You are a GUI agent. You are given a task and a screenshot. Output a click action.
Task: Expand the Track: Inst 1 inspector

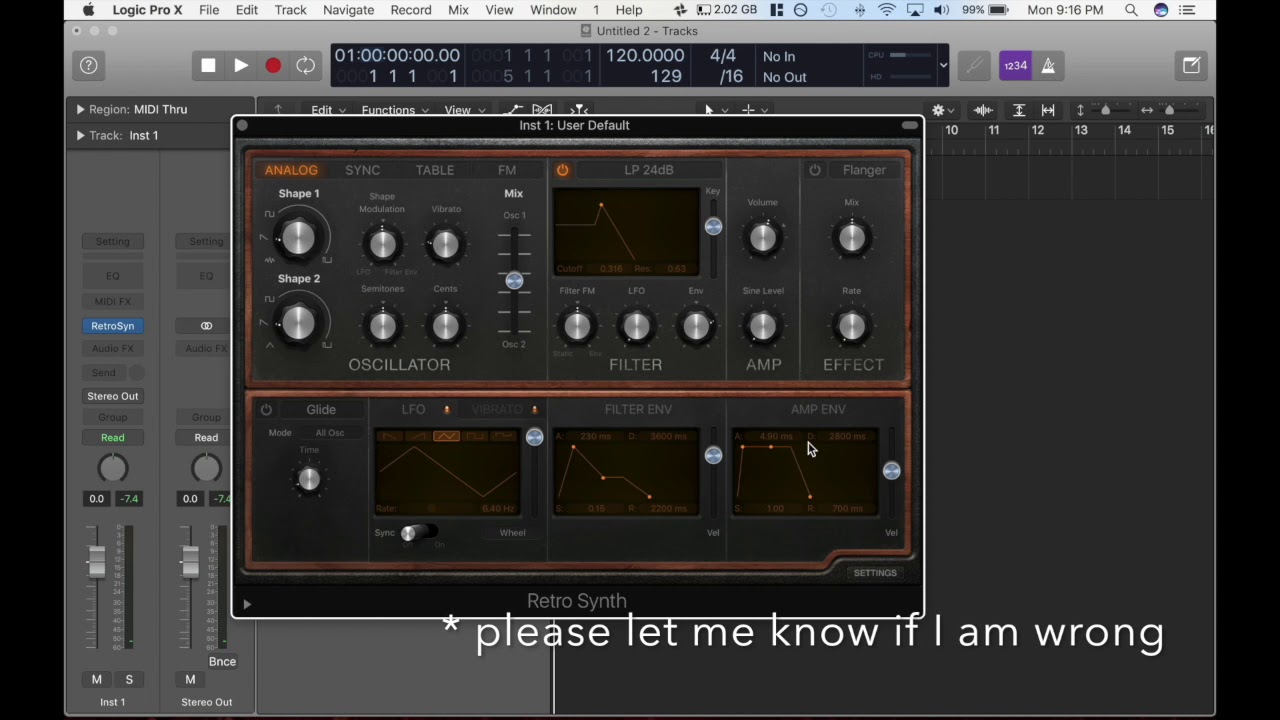tap(80, 135)
